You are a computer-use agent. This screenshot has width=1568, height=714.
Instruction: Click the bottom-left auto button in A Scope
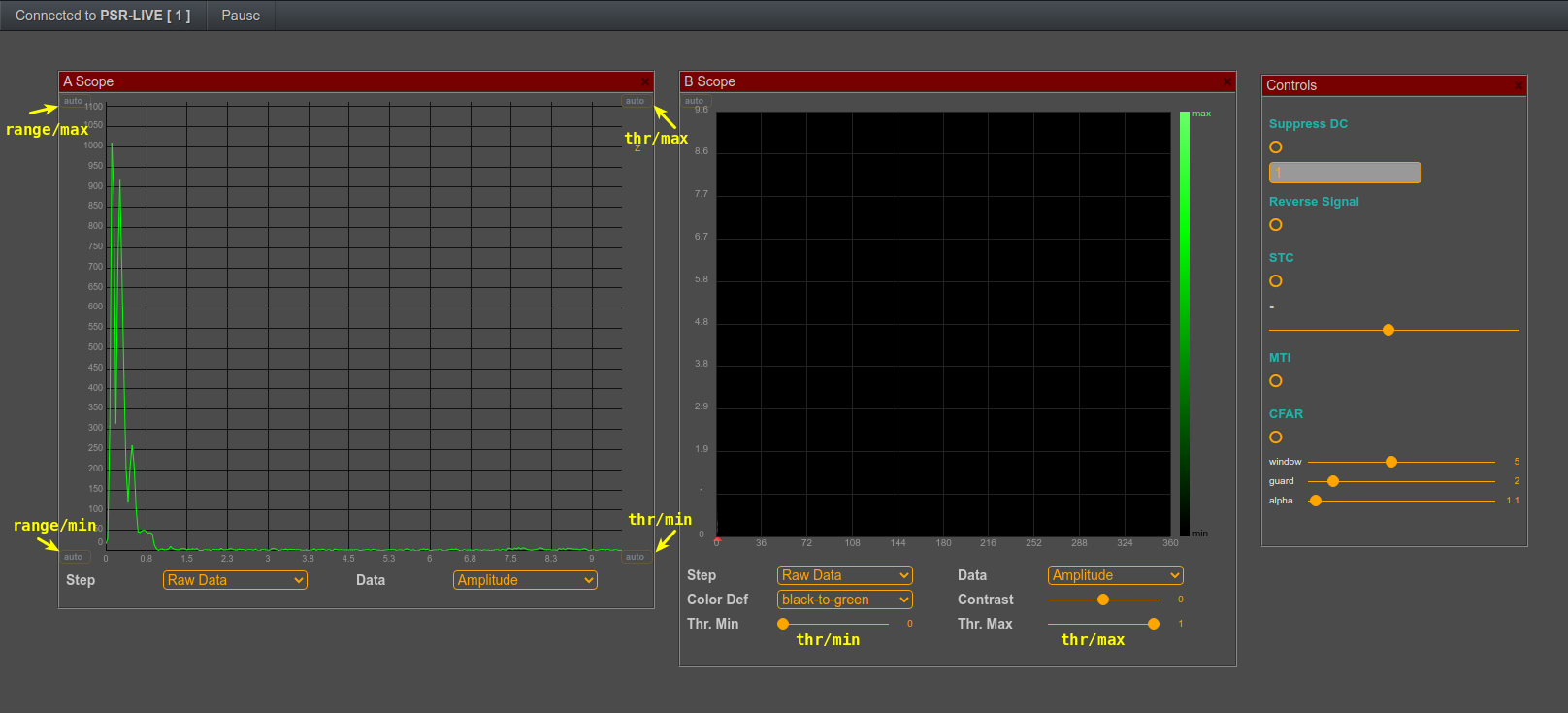point(74,557)
